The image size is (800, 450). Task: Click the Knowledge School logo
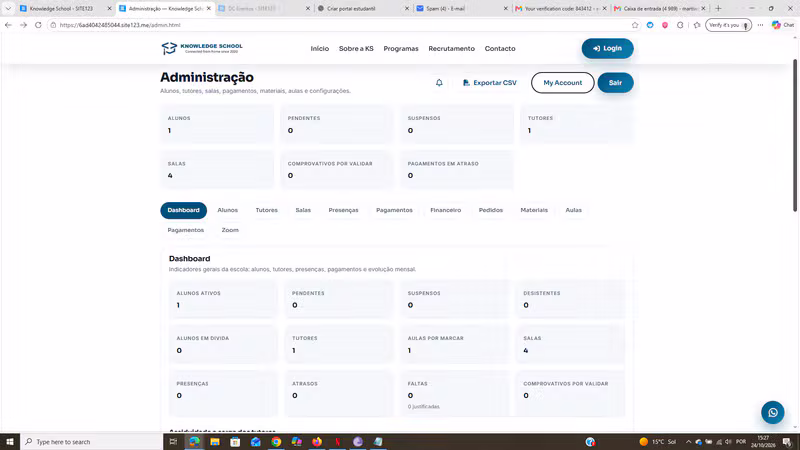point(202,48)
